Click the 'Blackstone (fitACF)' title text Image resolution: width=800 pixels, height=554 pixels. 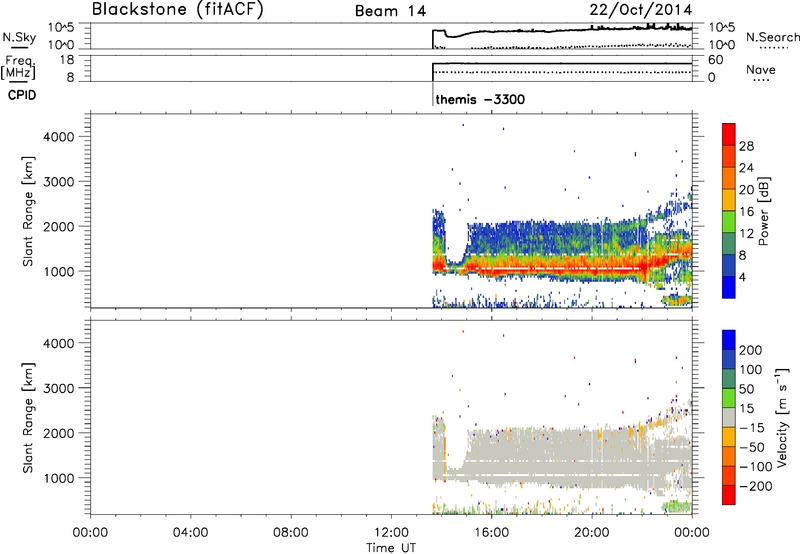[178, 9]
